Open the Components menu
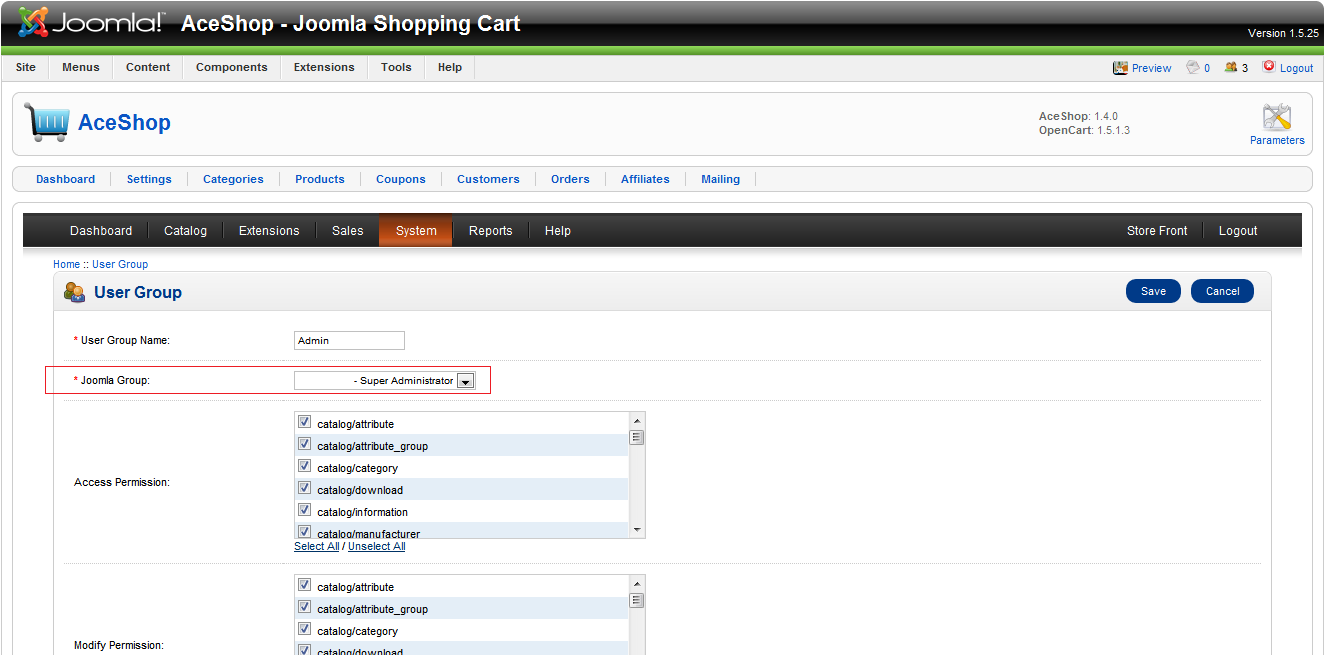The image size is (1326, 655). pyautogui.click(x=232, y=67)
